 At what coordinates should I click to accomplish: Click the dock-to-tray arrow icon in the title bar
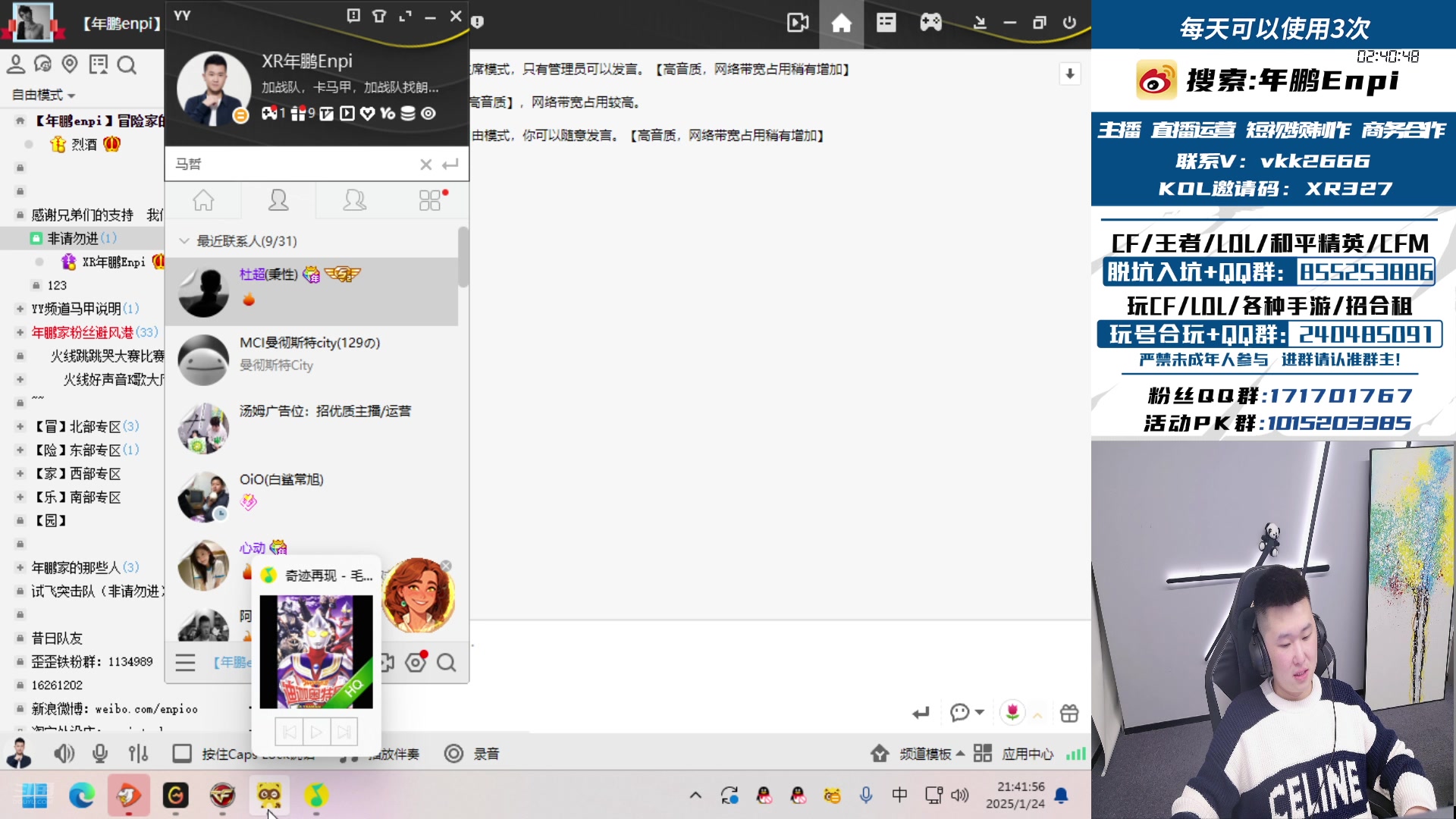980,23
